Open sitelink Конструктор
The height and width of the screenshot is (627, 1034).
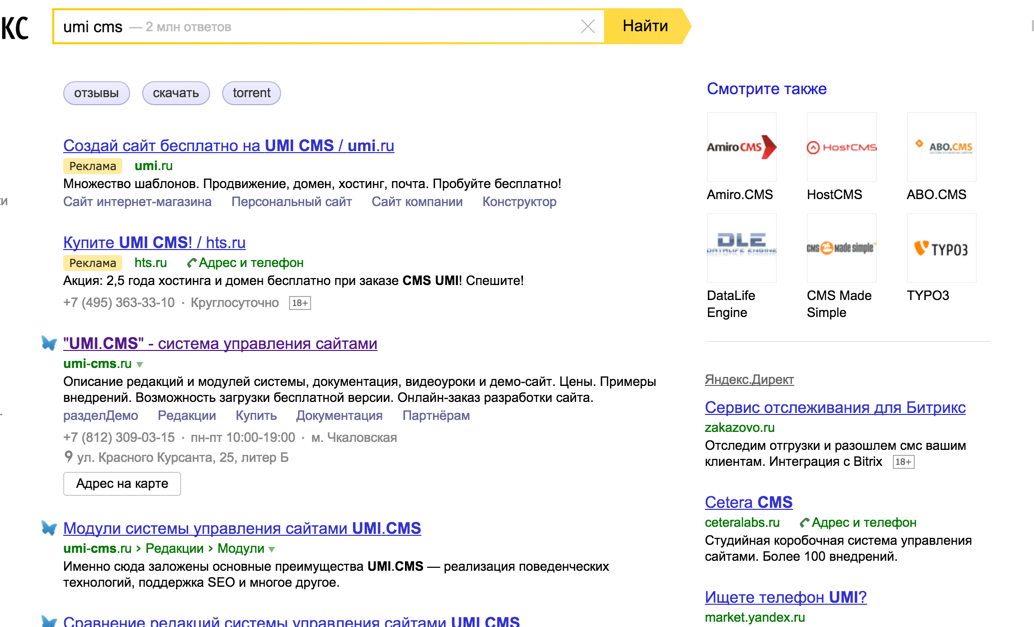(x=519, y=202)
